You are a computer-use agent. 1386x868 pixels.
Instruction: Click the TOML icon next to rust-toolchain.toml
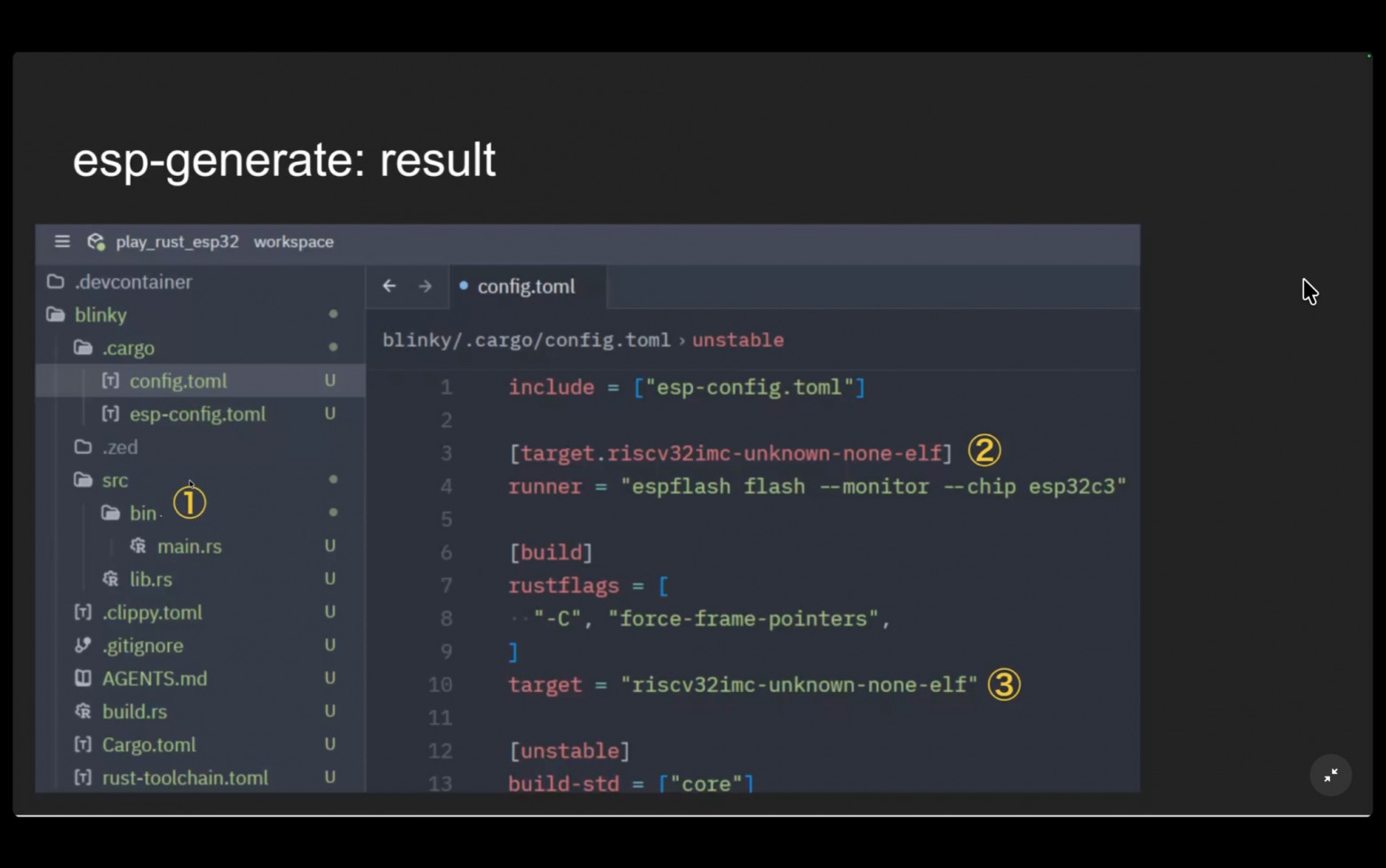[83, 777]
